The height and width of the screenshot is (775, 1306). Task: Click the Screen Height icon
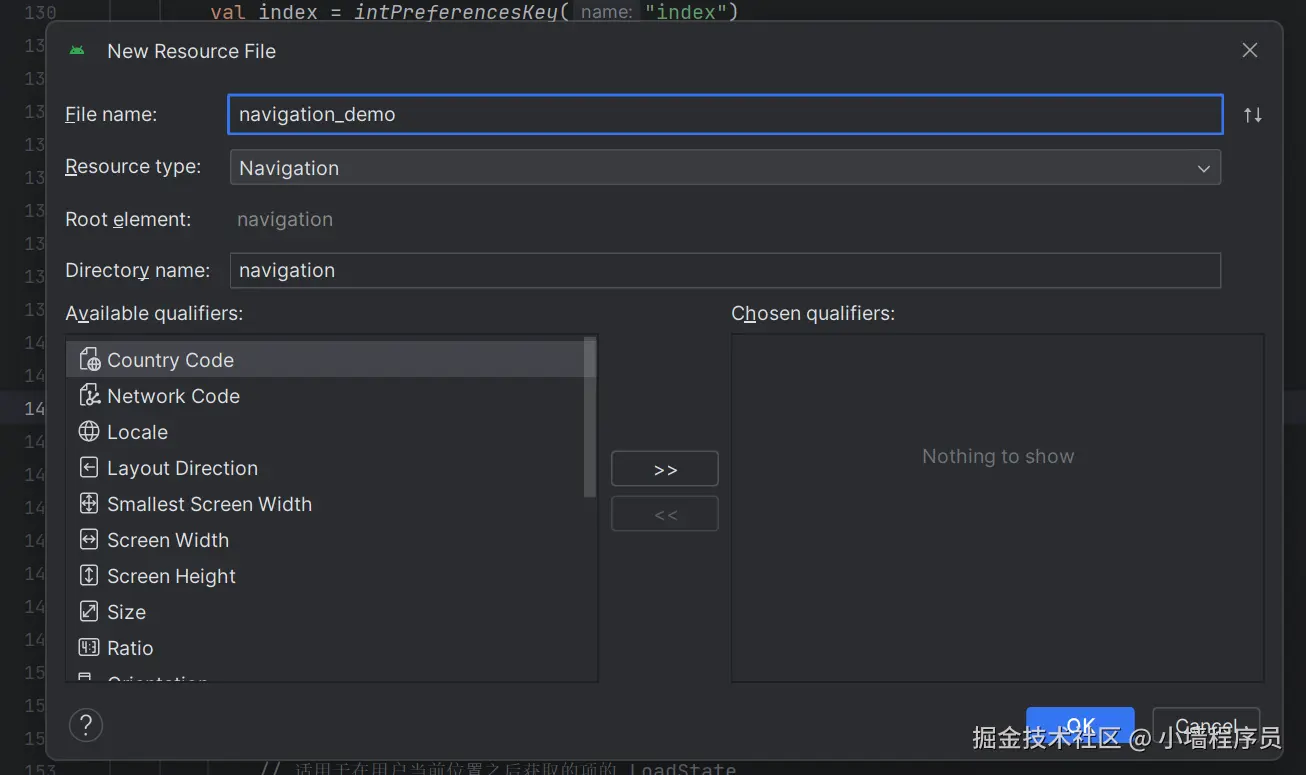(x=89, y=576)
